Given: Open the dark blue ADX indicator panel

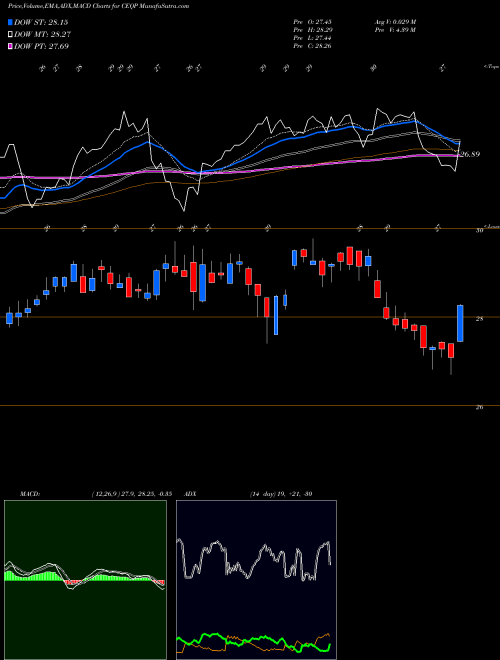Looking at the screenshot, I should coord(256,580).
